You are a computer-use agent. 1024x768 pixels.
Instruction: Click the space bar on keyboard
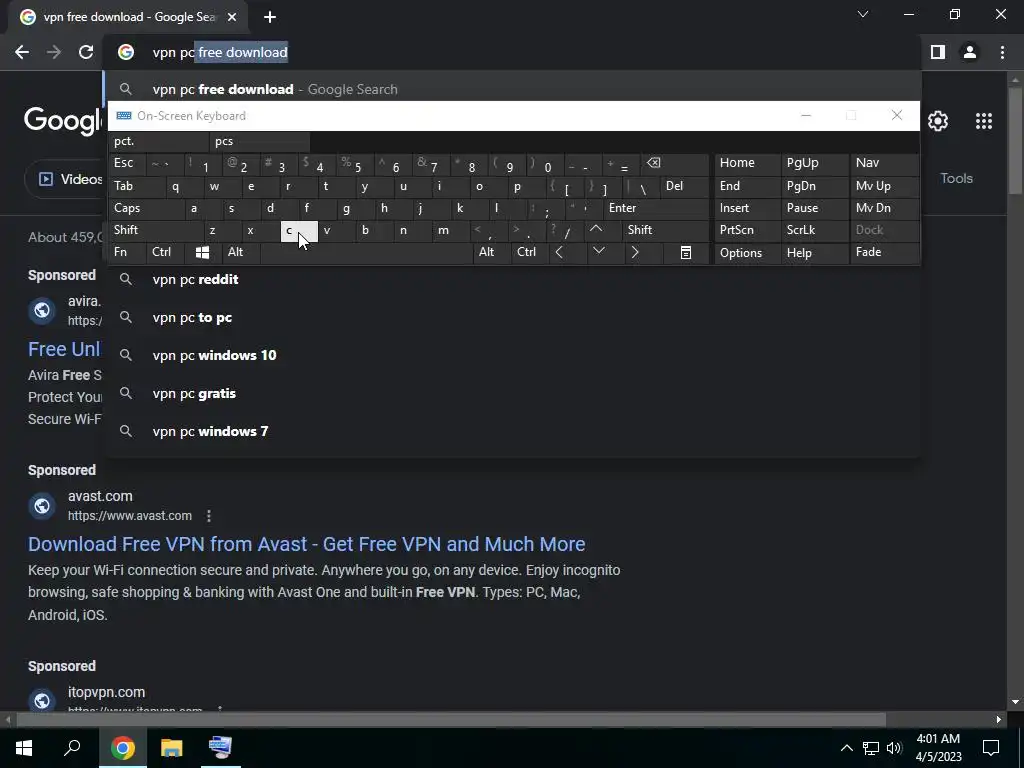[366, 252]
